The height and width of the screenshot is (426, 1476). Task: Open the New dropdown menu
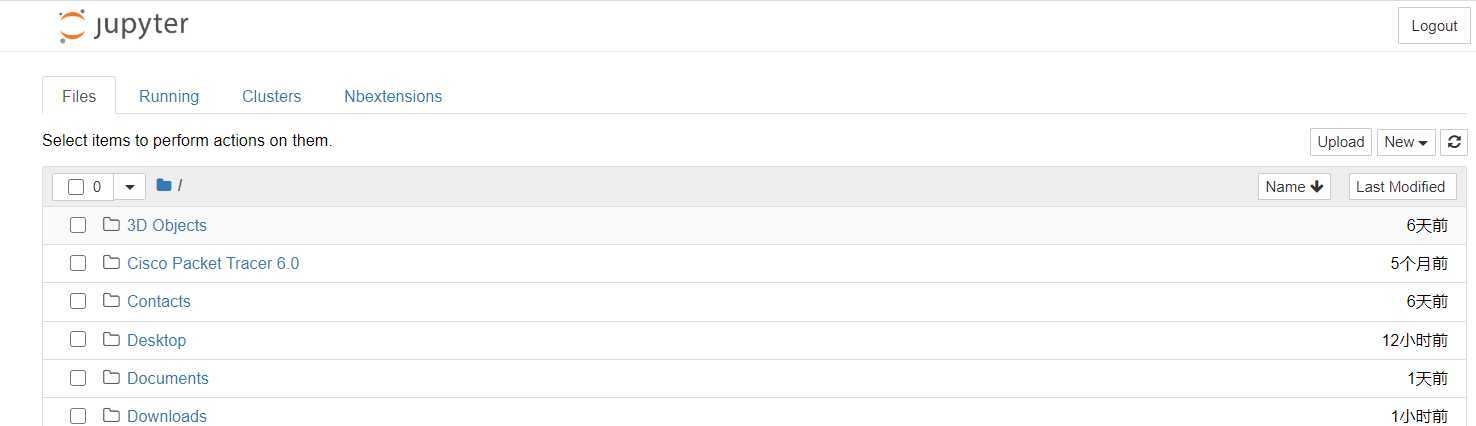pos(1406,142)
